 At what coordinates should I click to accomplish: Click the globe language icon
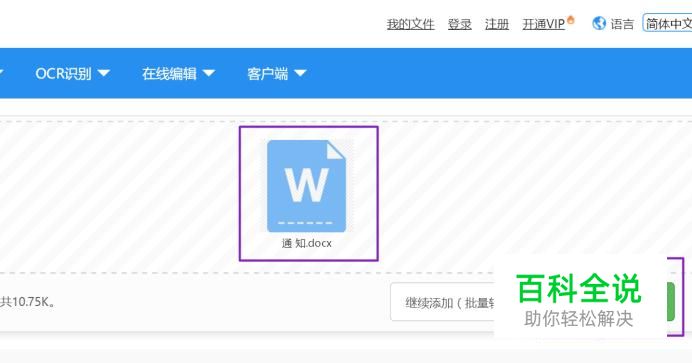coord(599,23)
